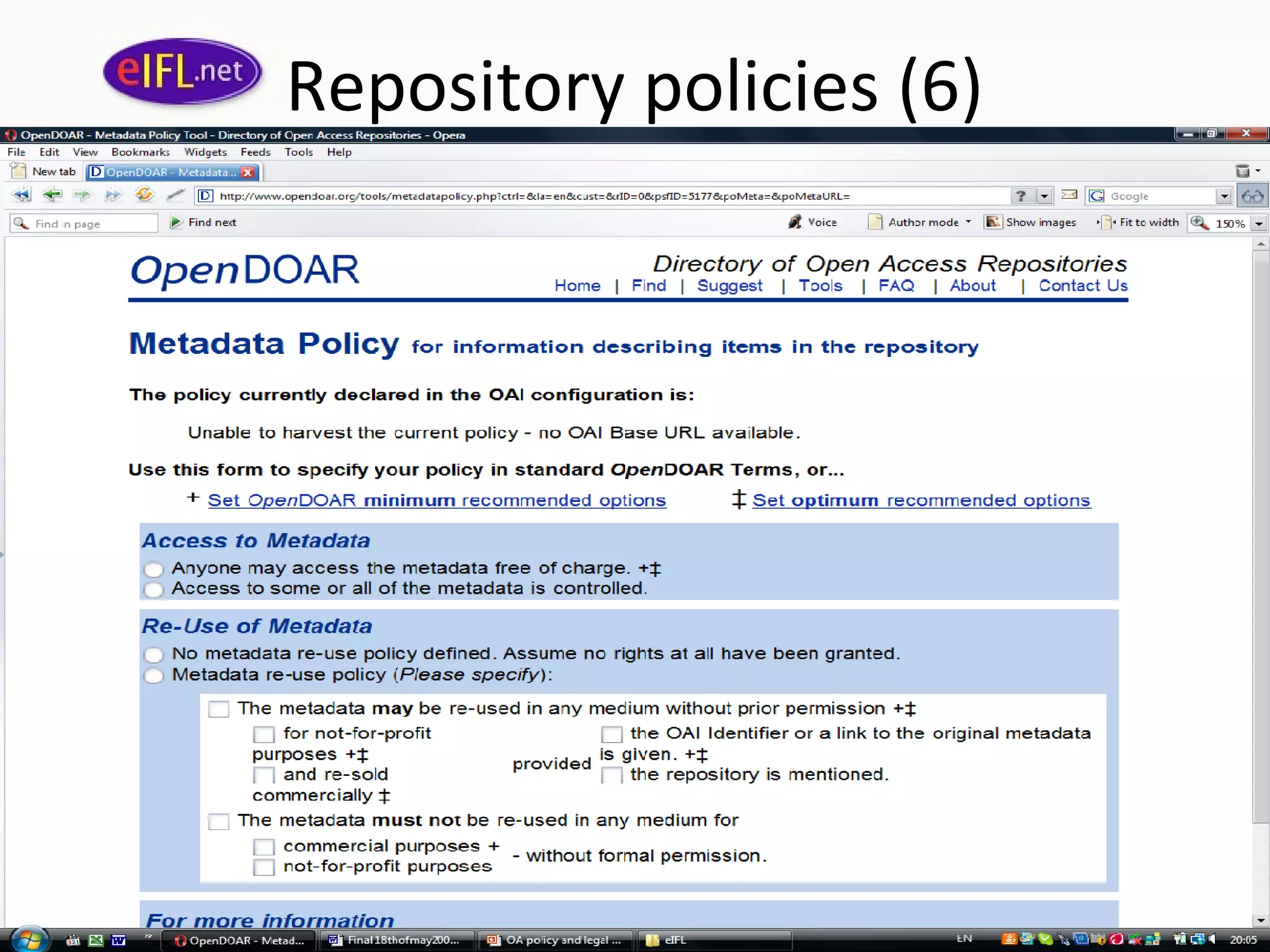Click the volume speaker tray icon
The image size is (1270, 952).
(1212, 940)
